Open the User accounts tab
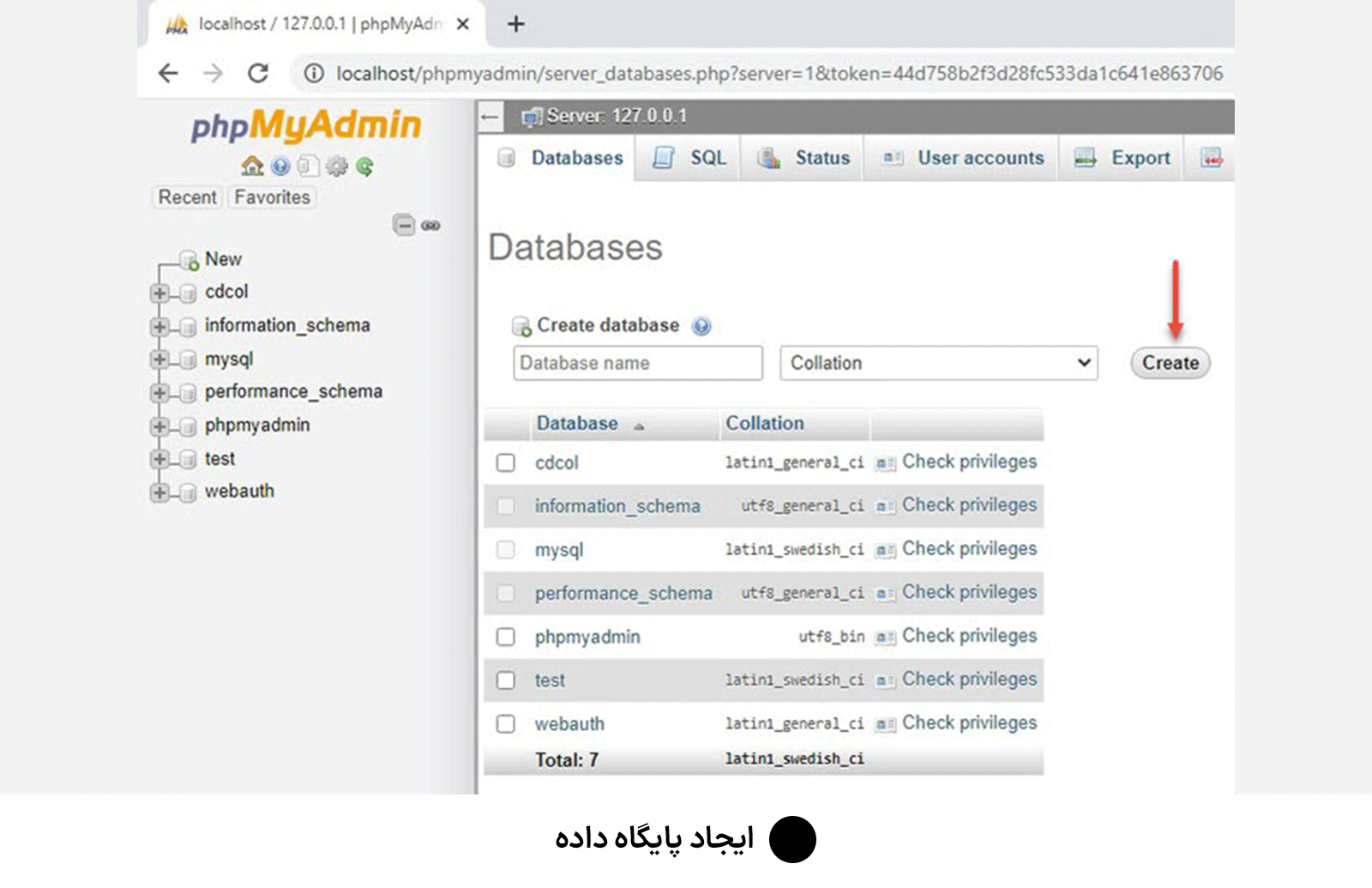 [962, 158]
